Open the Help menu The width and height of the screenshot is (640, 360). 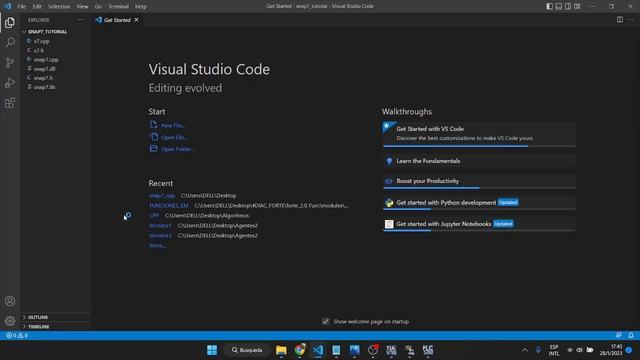[x=140, y=6]
